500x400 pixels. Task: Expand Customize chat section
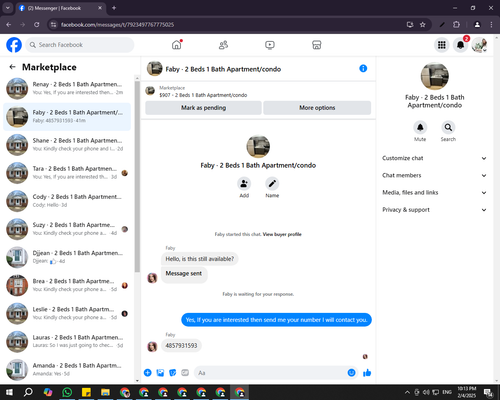tap(434, 158)
